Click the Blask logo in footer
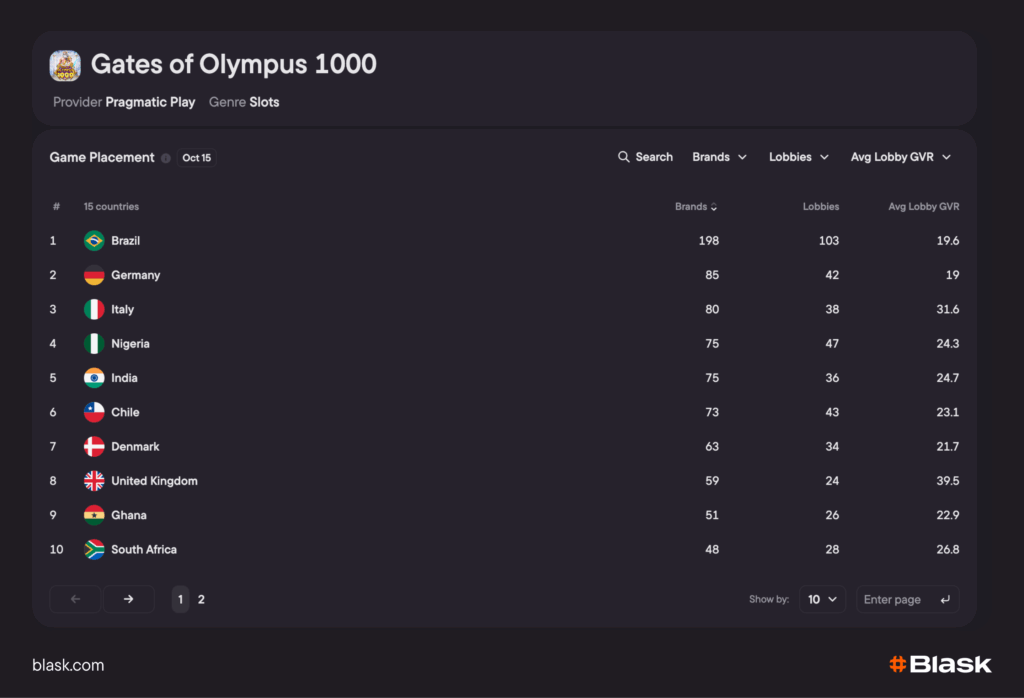Image resolution: width=1024 pixels, height=698 pixels. tap(939, 665)
